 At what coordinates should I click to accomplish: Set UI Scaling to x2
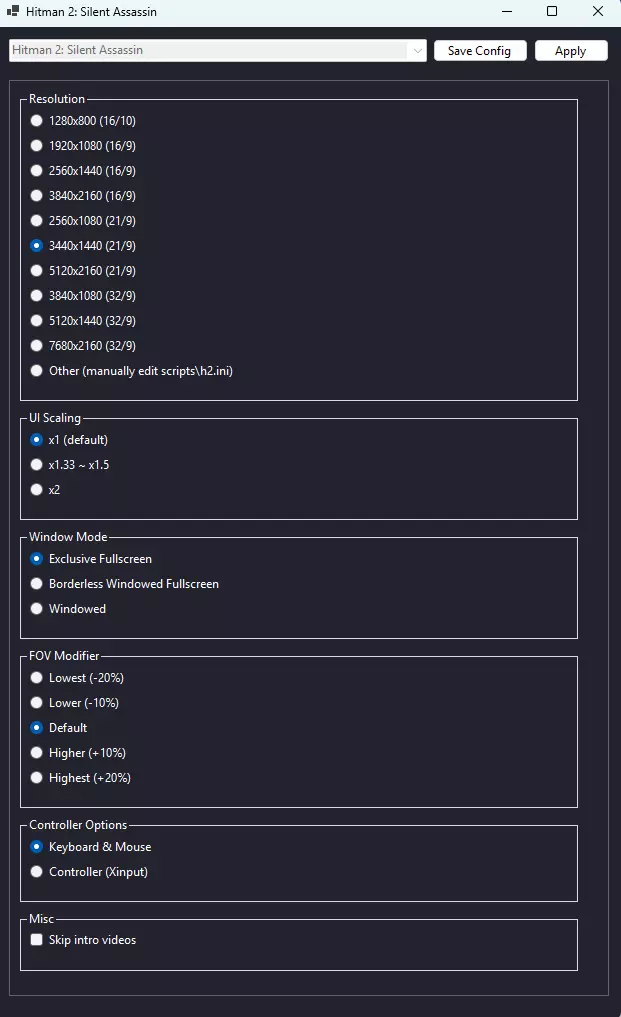(x=37, y=490)
